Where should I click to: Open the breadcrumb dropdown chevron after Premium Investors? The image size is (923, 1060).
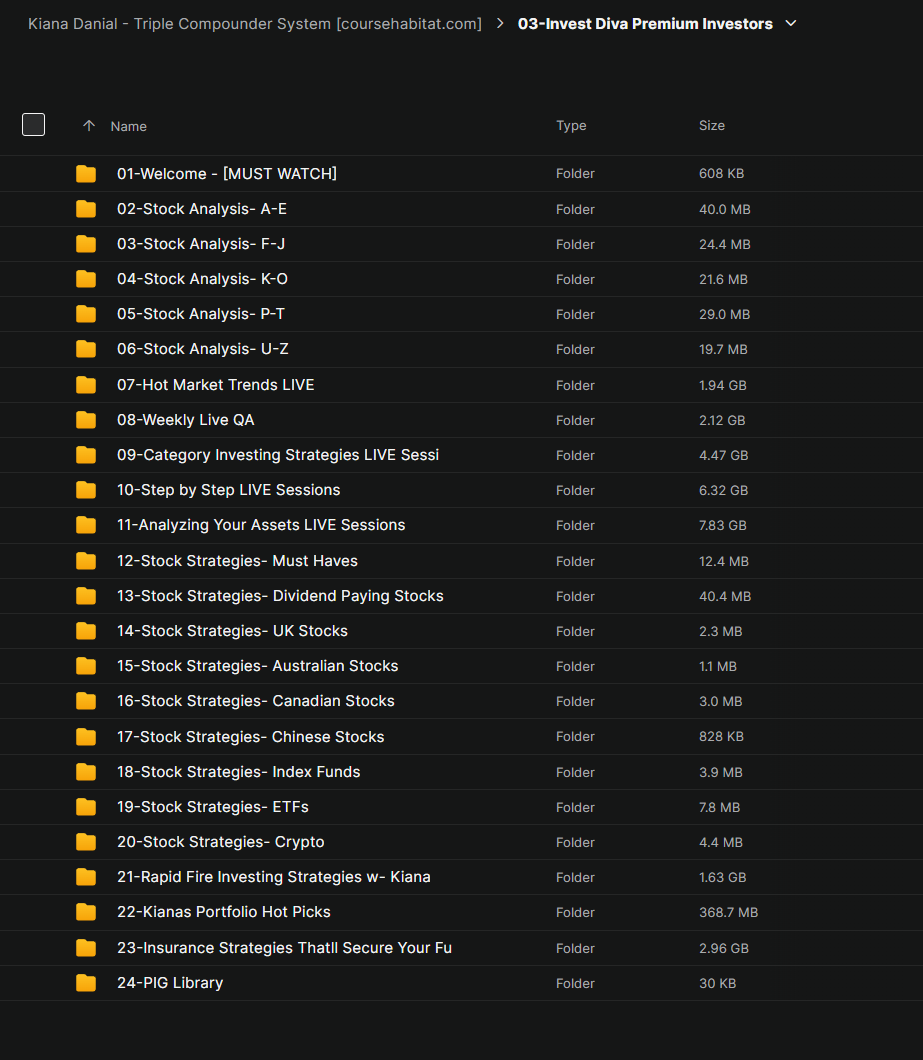[x=790, y=24]
